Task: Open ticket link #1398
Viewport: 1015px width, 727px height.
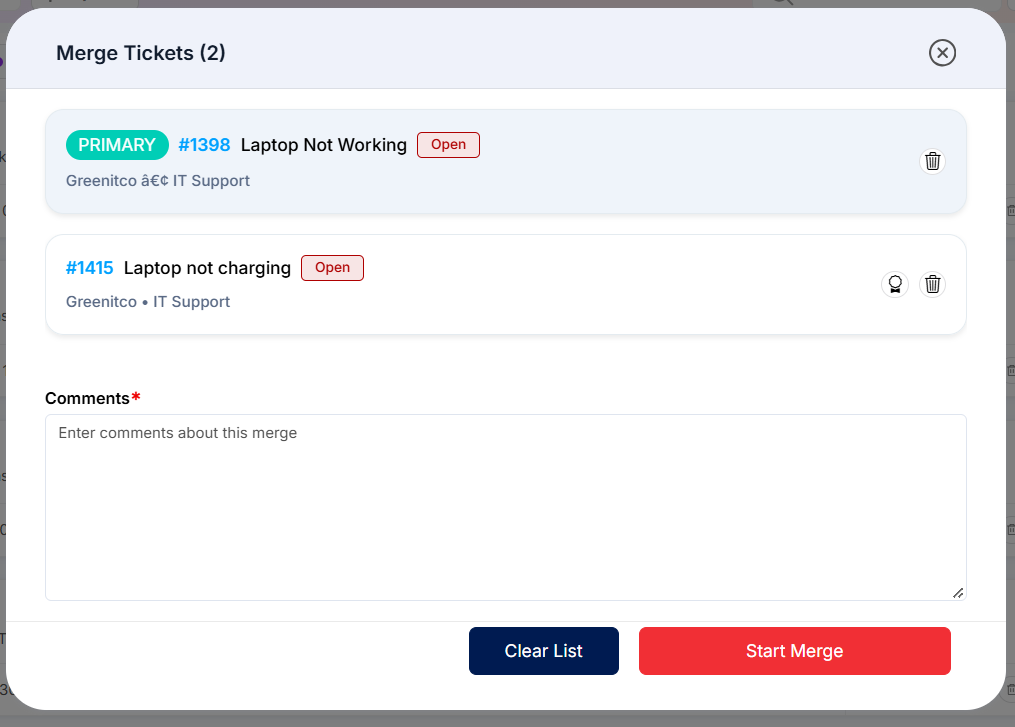Action: pyautogui.click(x=204, y=145)
